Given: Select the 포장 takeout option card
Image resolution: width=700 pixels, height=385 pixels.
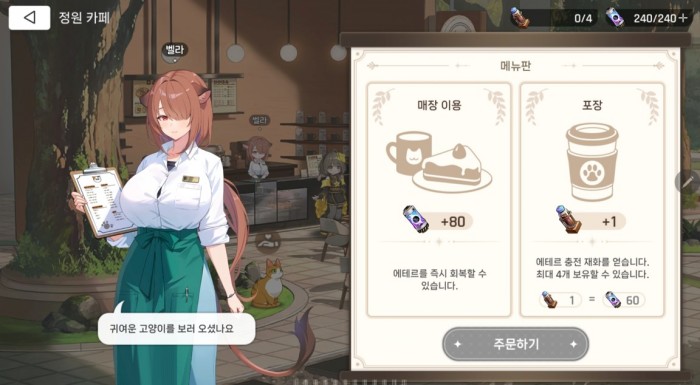Looking at the screenshot, I should coord(592,199).
